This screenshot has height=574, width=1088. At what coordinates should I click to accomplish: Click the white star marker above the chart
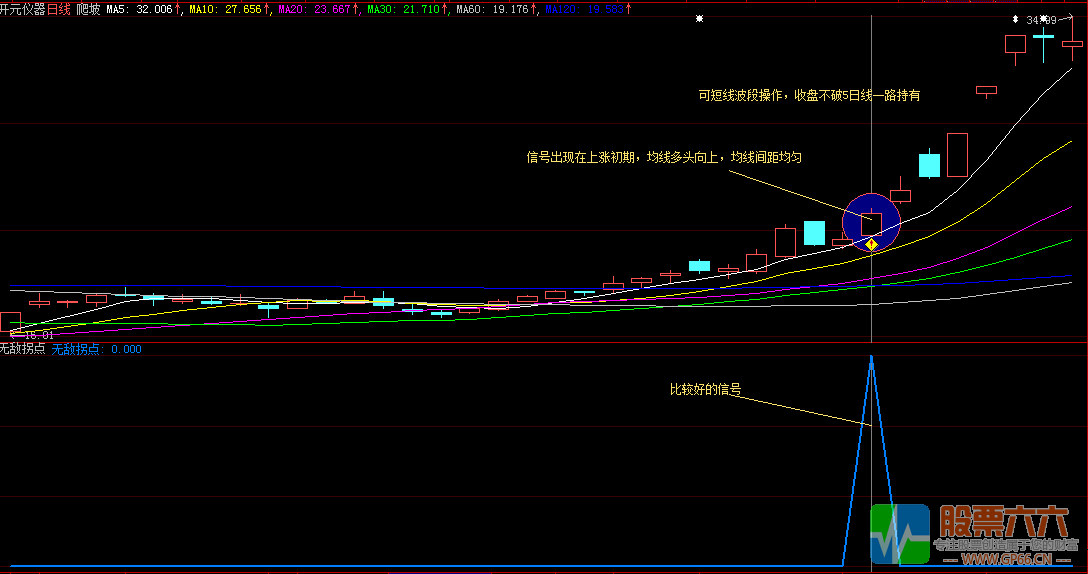tap(699, 19)
